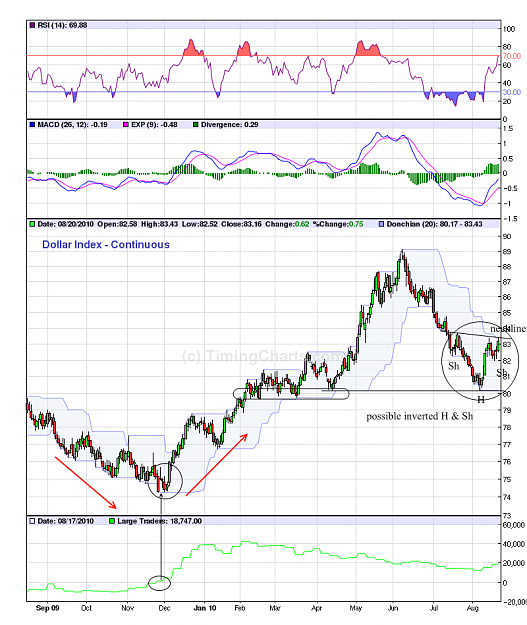The image size is (527, 625).
Task: Click the 'Jun' date axis label
Action: point(393,608)
